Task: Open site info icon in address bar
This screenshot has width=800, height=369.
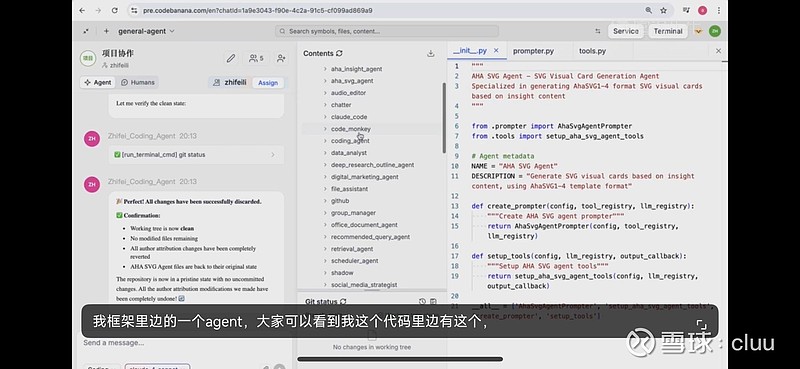Action: [x=134, y=10]
